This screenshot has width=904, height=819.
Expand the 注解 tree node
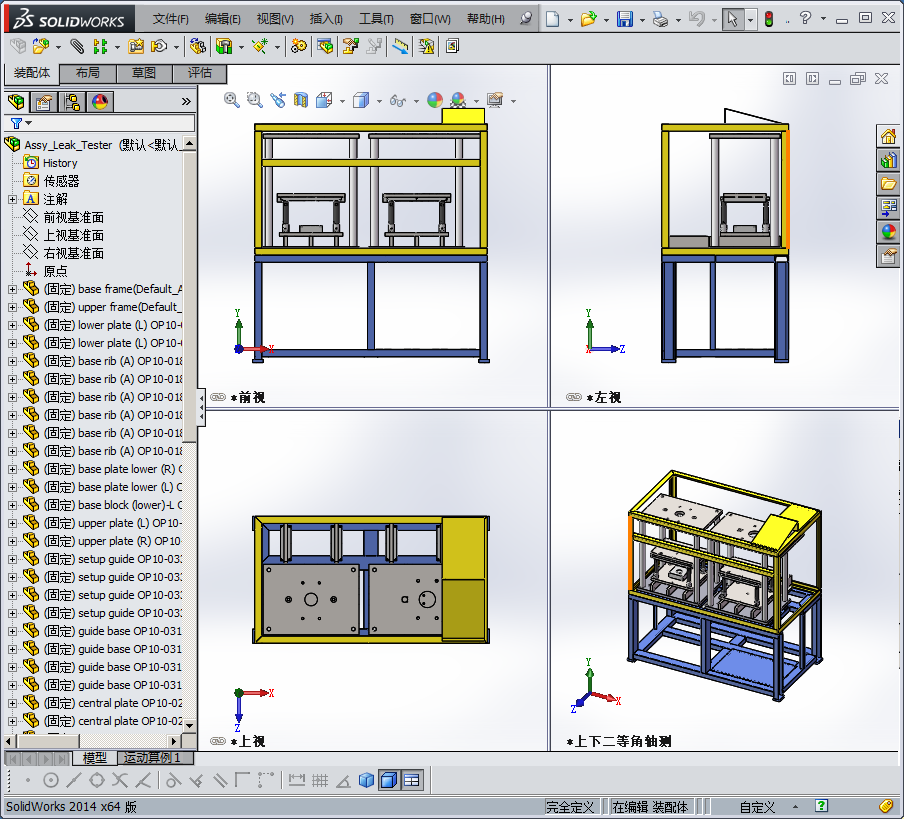(12, 199)
